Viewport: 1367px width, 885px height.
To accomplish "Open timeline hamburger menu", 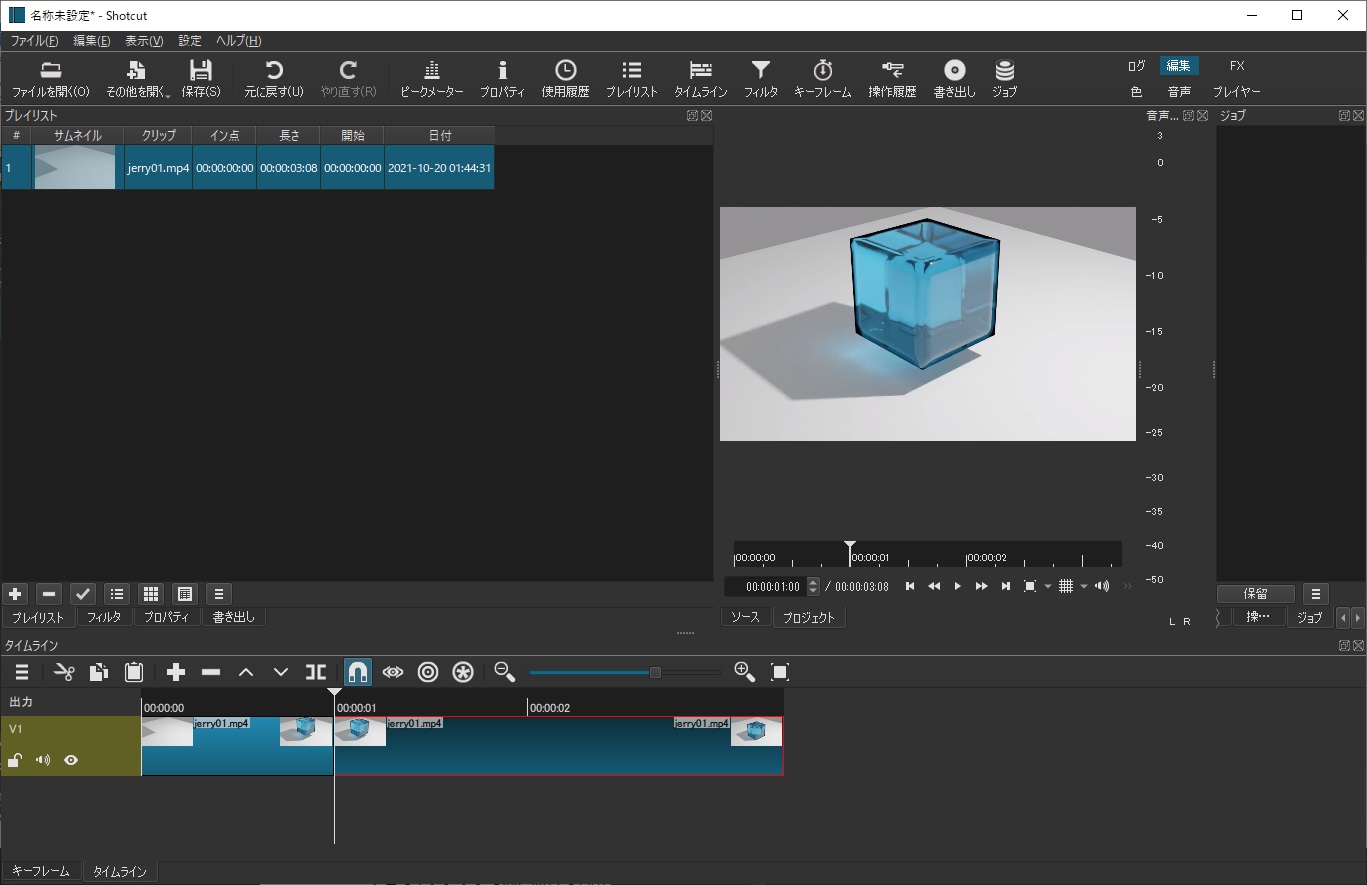I will point(22,672).
